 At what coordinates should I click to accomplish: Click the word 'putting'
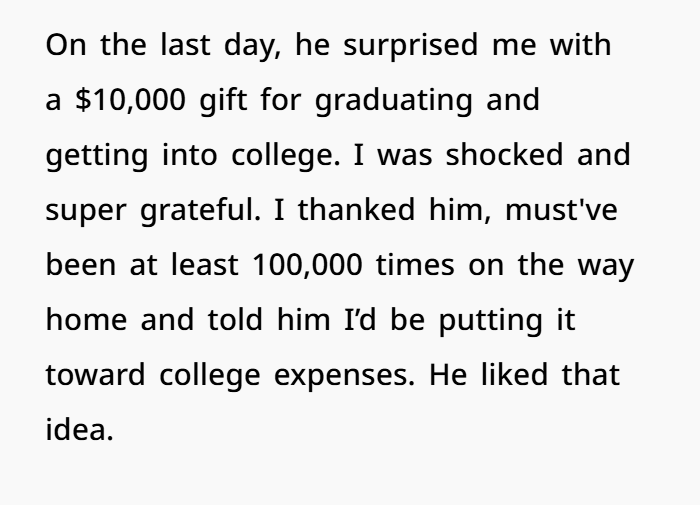[x=491, y=321]
